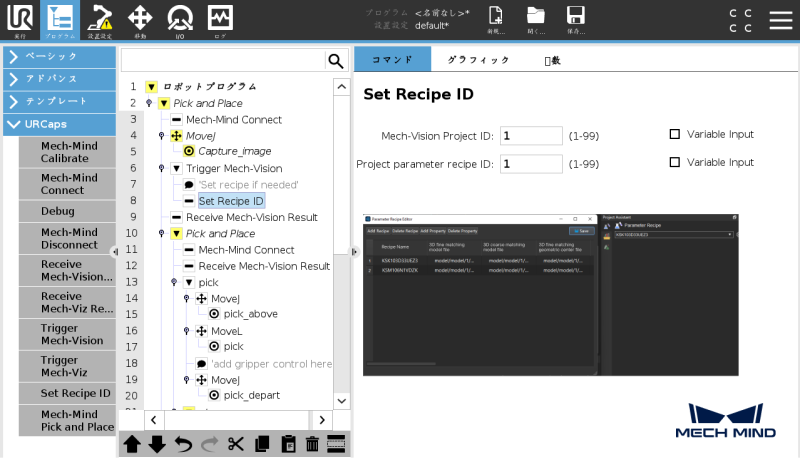The height and width of the screenshot is (458, 800).
Task: Enable Variable Input for recipe ID
Action: pos(674,162)
